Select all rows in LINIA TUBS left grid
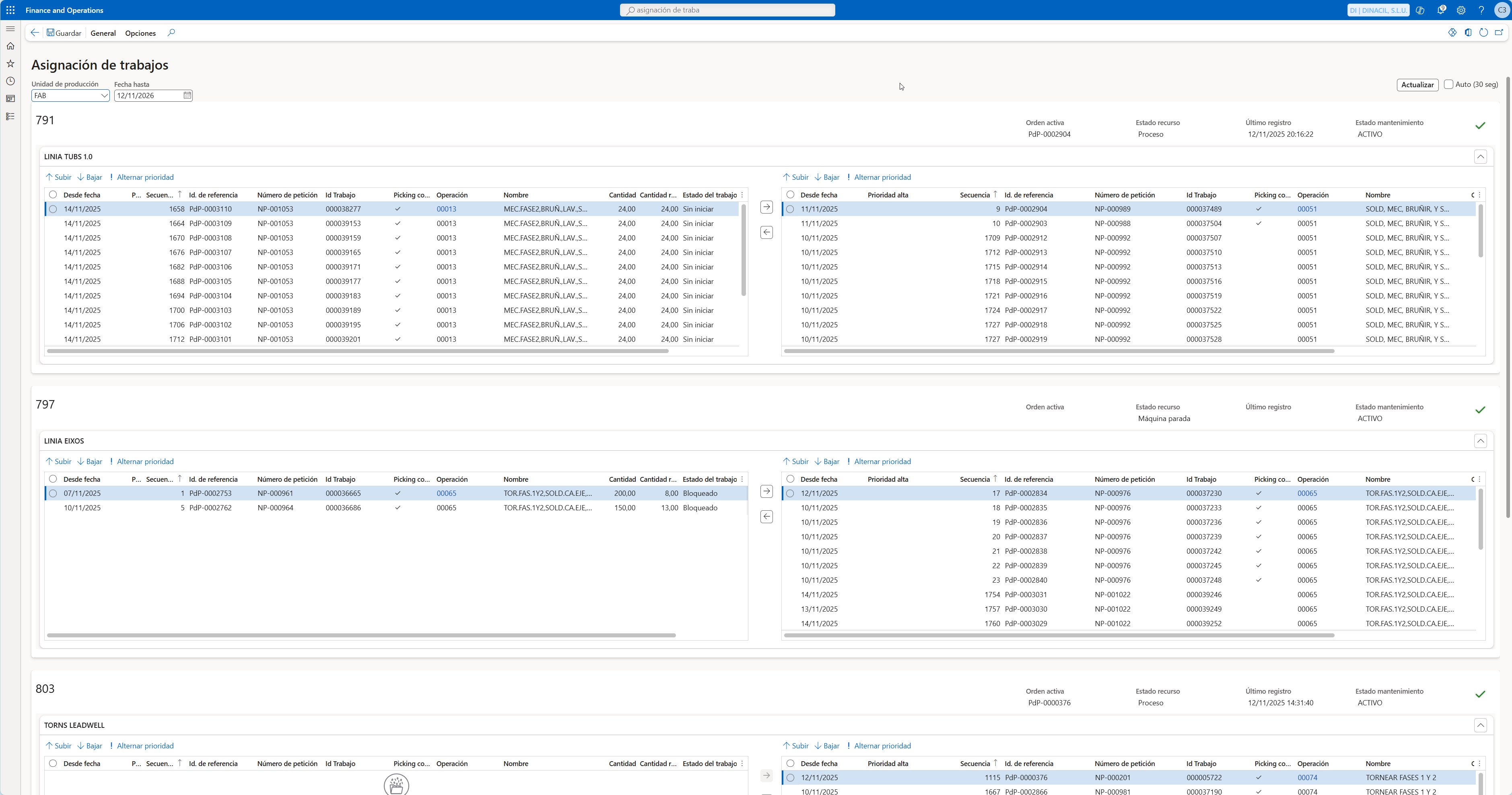The height and width of the screenshot is (795, 1512). click(54, 195)
